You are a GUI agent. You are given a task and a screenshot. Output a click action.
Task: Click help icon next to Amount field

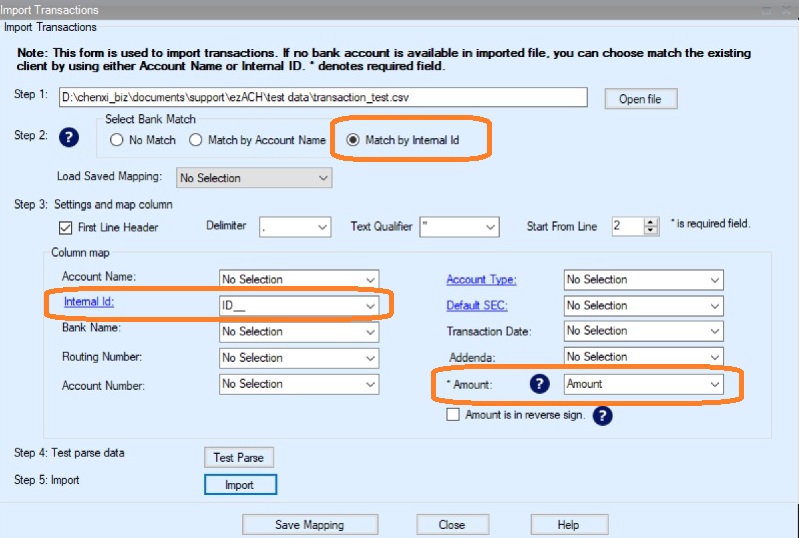(x=541, y=384)
